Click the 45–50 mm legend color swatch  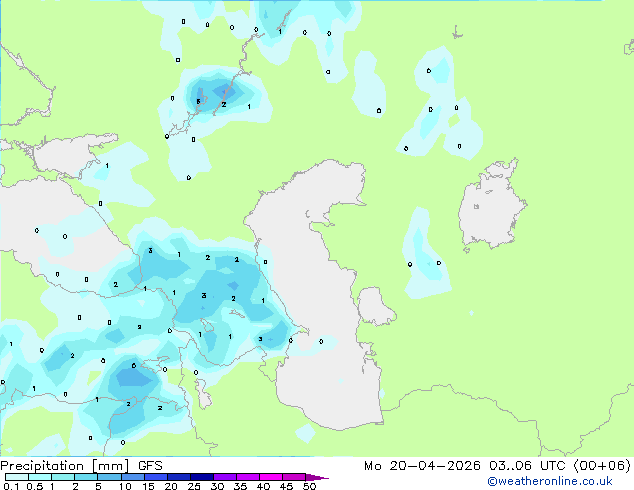[294, 477]
